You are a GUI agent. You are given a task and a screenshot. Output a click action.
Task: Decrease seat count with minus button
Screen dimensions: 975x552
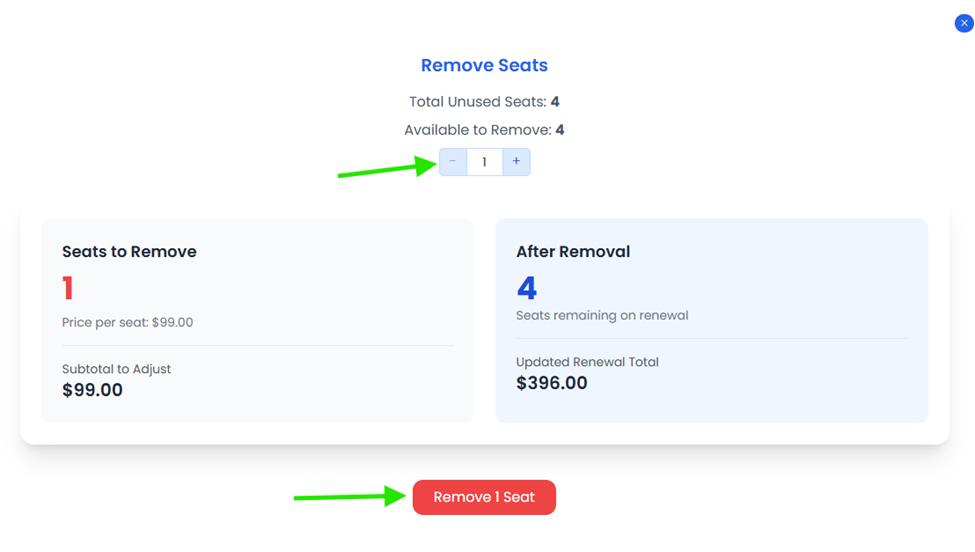(453, 162)
